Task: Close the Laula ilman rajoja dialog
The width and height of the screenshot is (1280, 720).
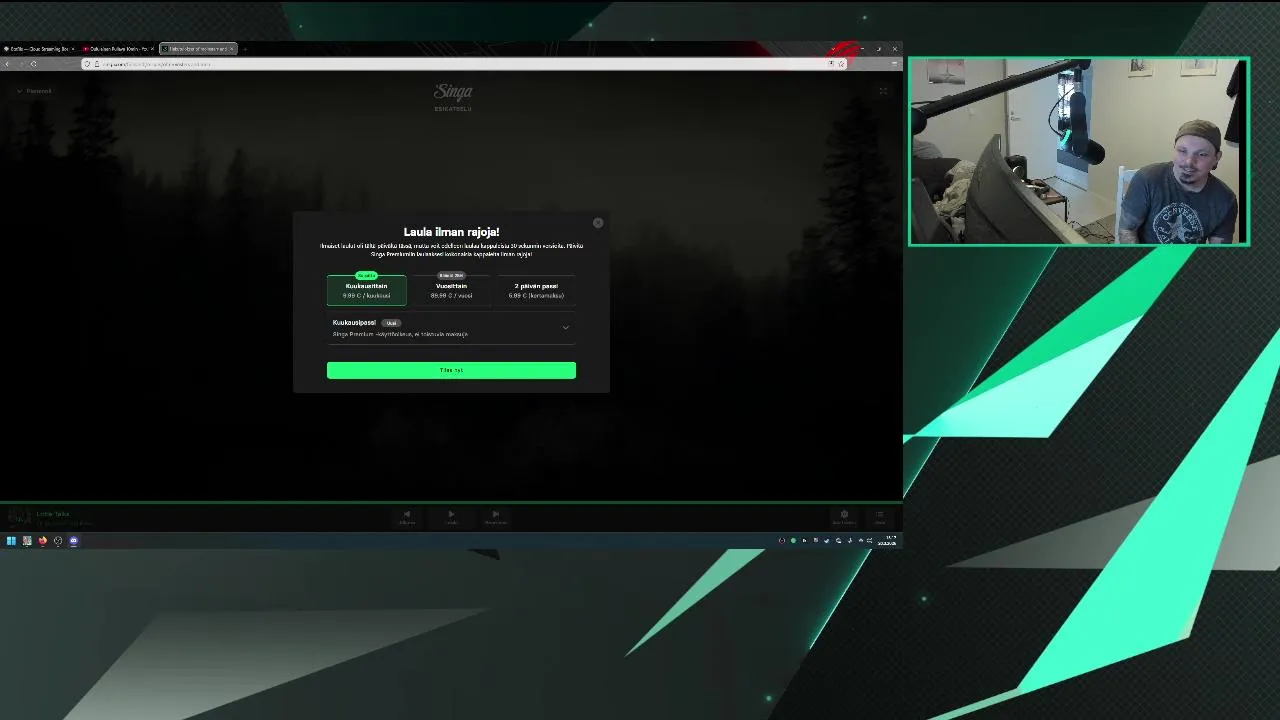Action: point(598,223)
